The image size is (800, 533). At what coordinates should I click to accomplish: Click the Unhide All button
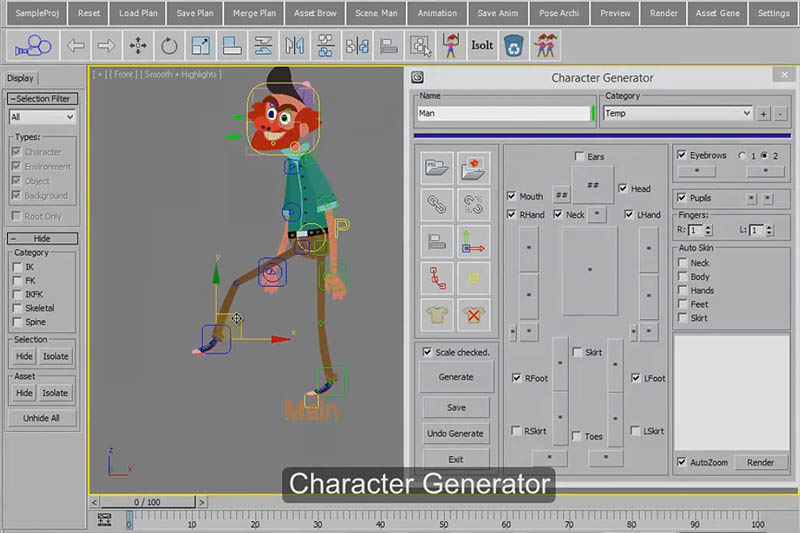point(42,418)
